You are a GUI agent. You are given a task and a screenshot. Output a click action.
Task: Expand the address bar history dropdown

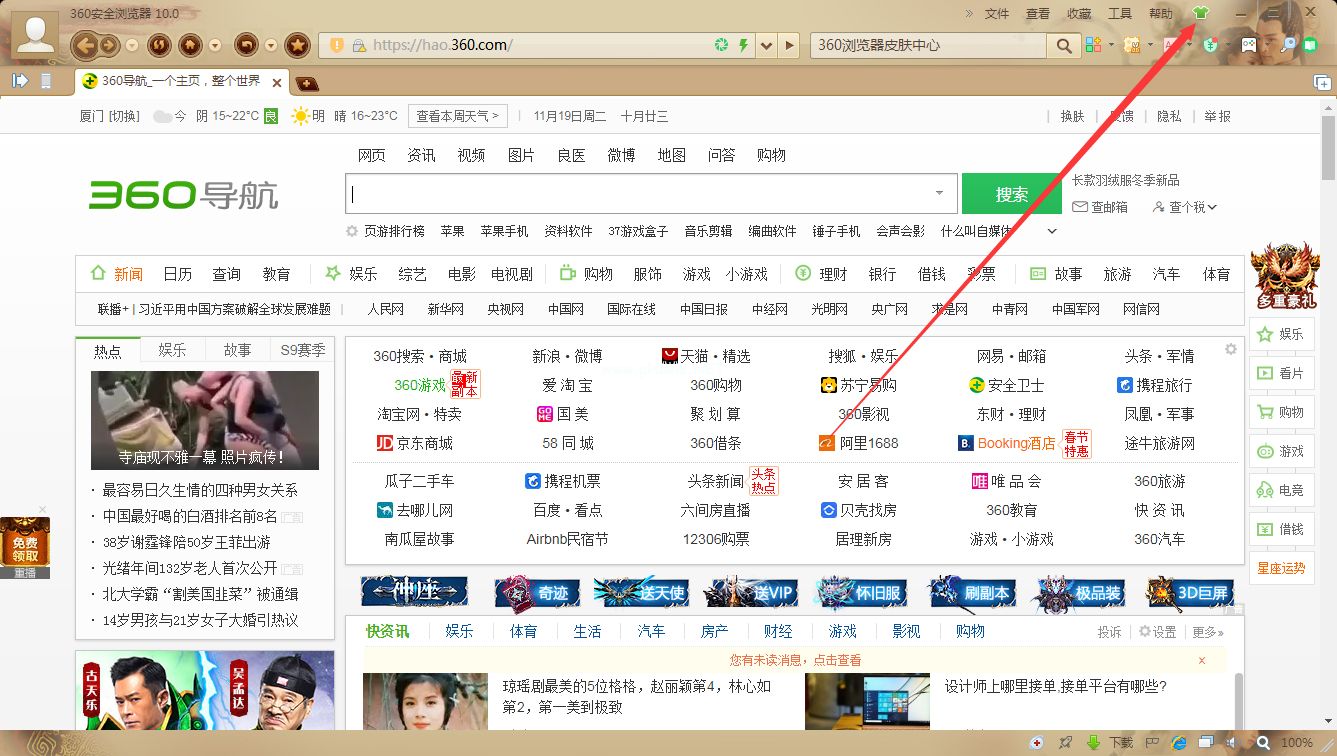click(766, 45)
